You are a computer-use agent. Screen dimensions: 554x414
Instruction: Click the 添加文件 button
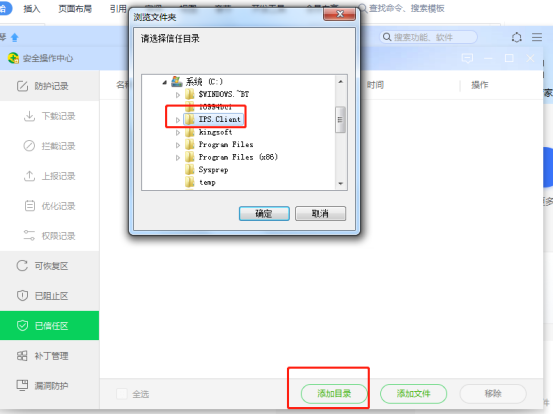(x=413, y=394)
